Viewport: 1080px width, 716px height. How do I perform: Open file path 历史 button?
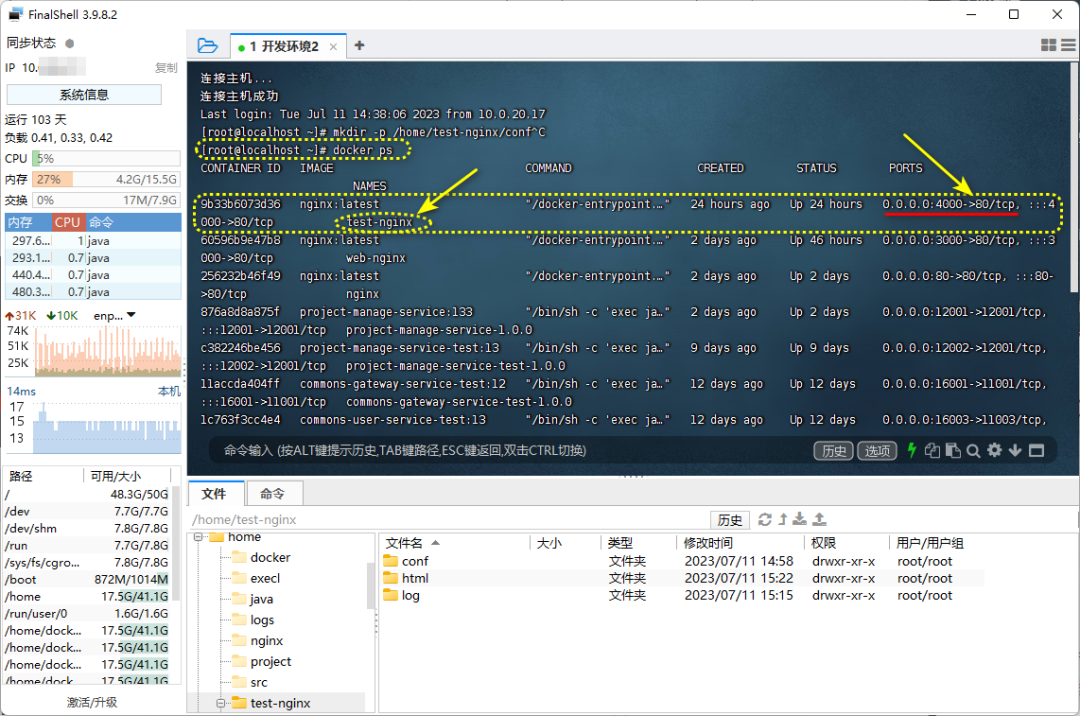(x=729, y=520)
